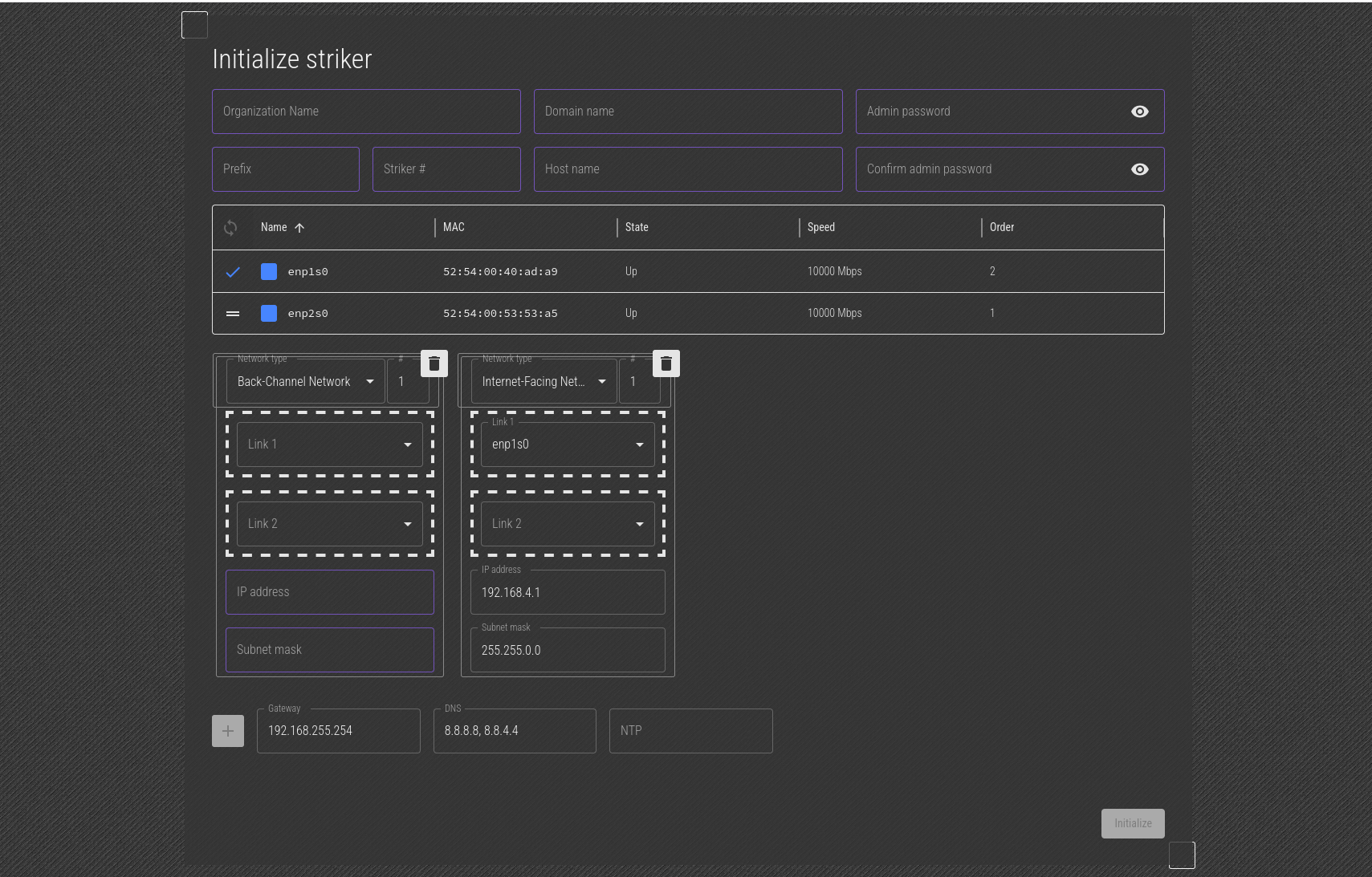
Task: Click the checkmark icon in the enp1s0 row
Action: [233, 272]
